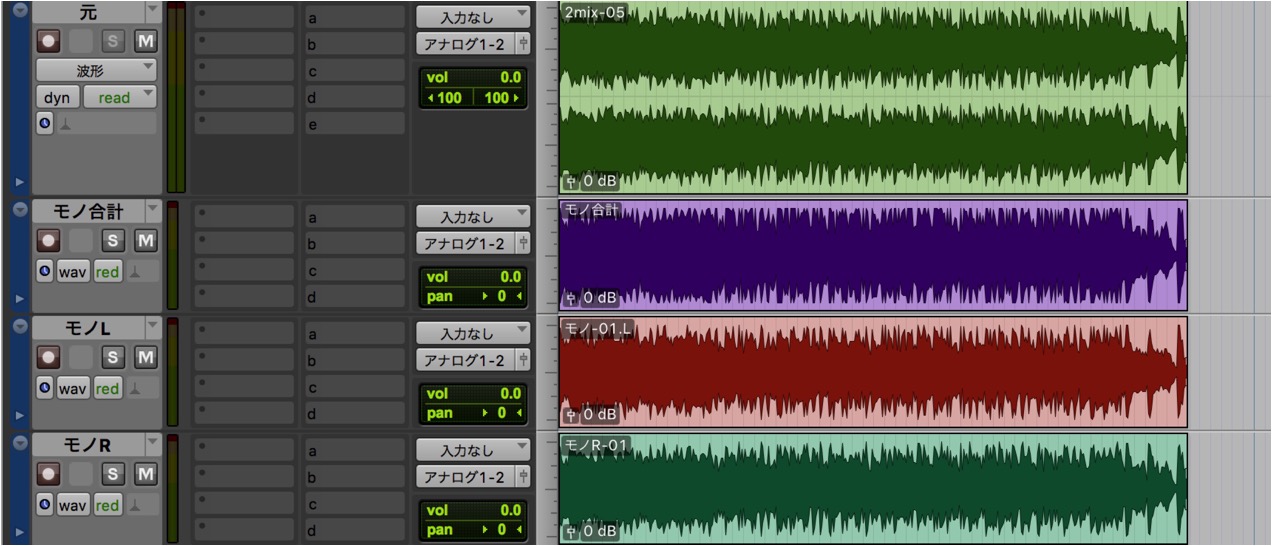This screenshot has height=546, width=1272.
Task: Solo the モノ合計 track
Action: pyautogui.click(x=114, y=240)
